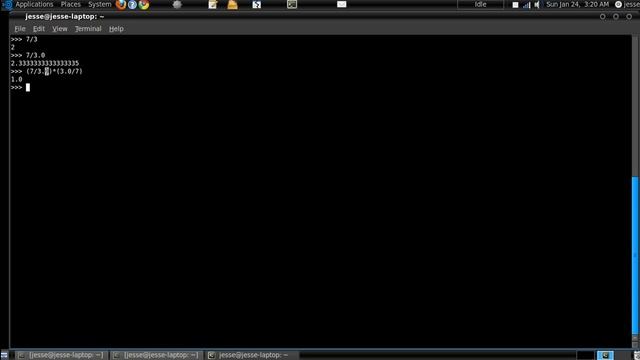This screenshot has width=640, height=360.
Task: Click the volume speaker icon
Action: coord(537,5)
